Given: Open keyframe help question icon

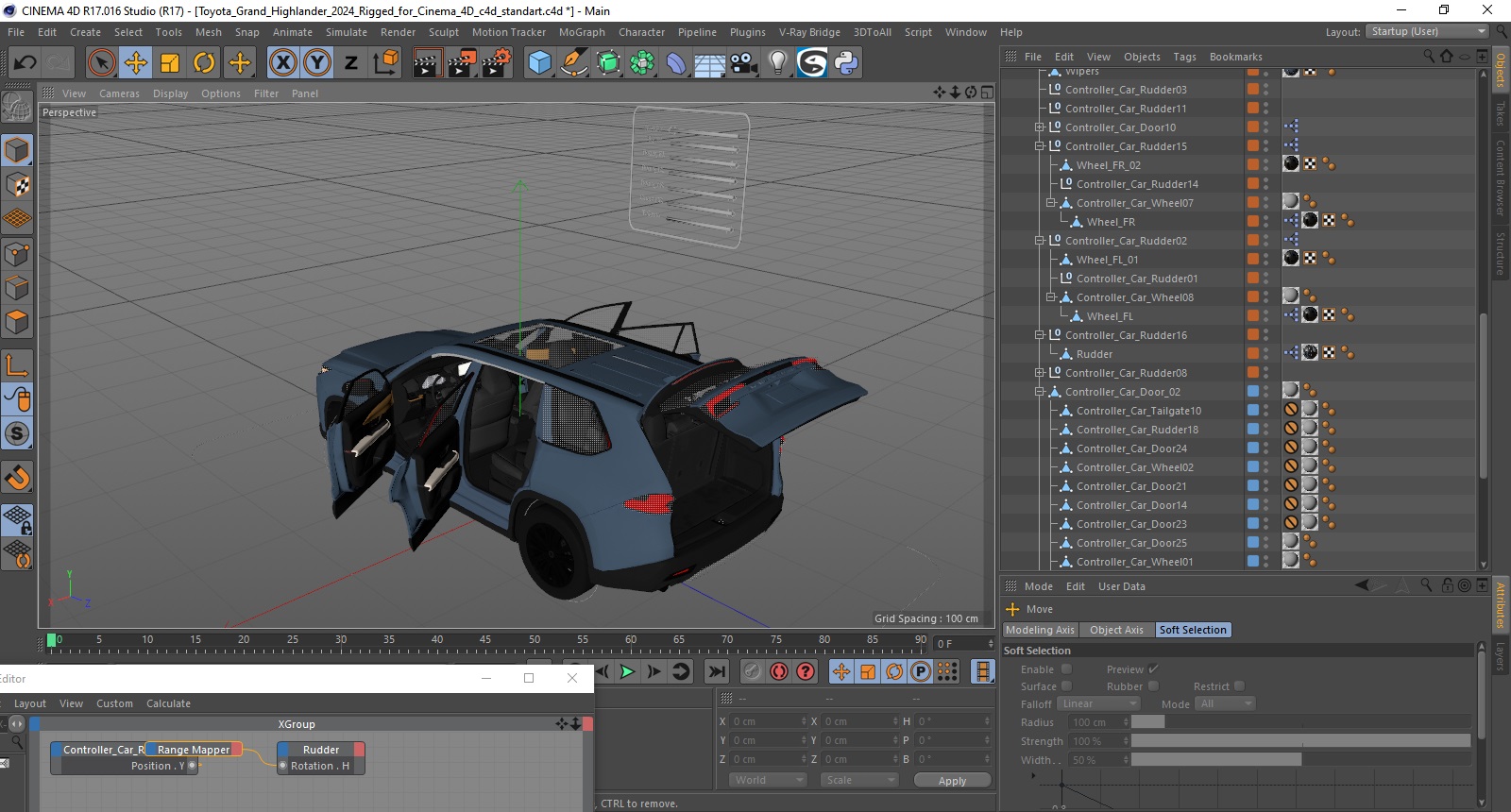Looking at the screenshot, I should [806, 671].
